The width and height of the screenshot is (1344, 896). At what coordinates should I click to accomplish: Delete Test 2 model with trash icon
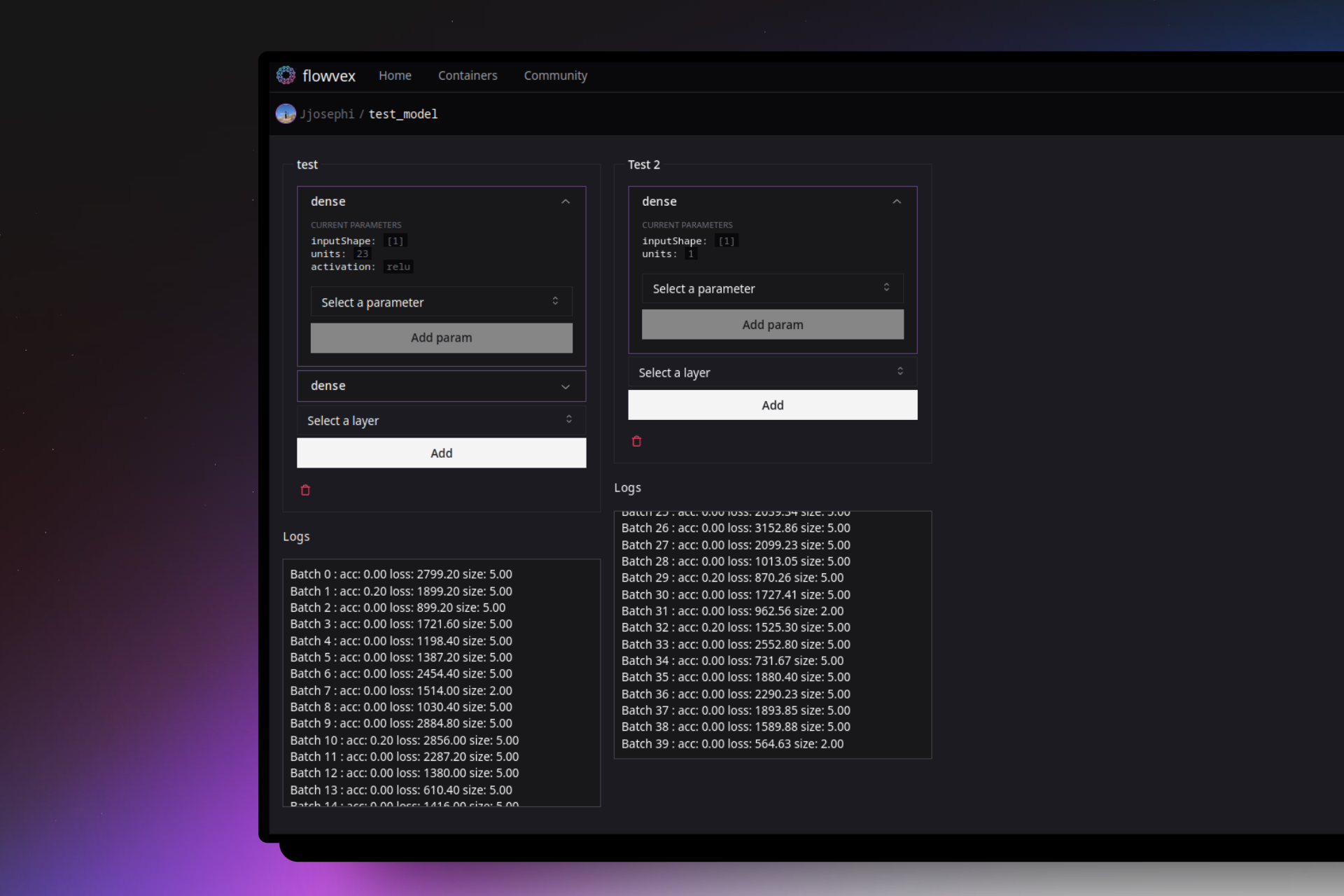(636, 441)
